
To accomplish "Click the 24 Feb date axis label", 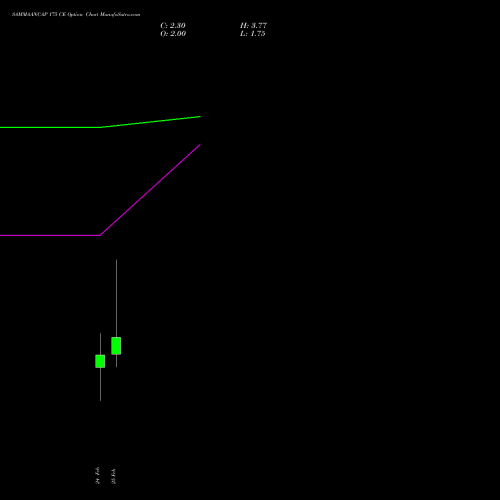I will 98,475.
